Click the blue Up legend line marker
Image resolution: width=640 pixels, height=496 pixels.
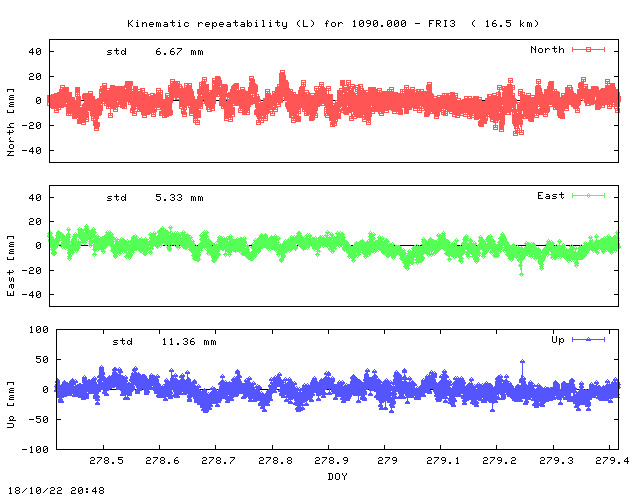(588, 339)
